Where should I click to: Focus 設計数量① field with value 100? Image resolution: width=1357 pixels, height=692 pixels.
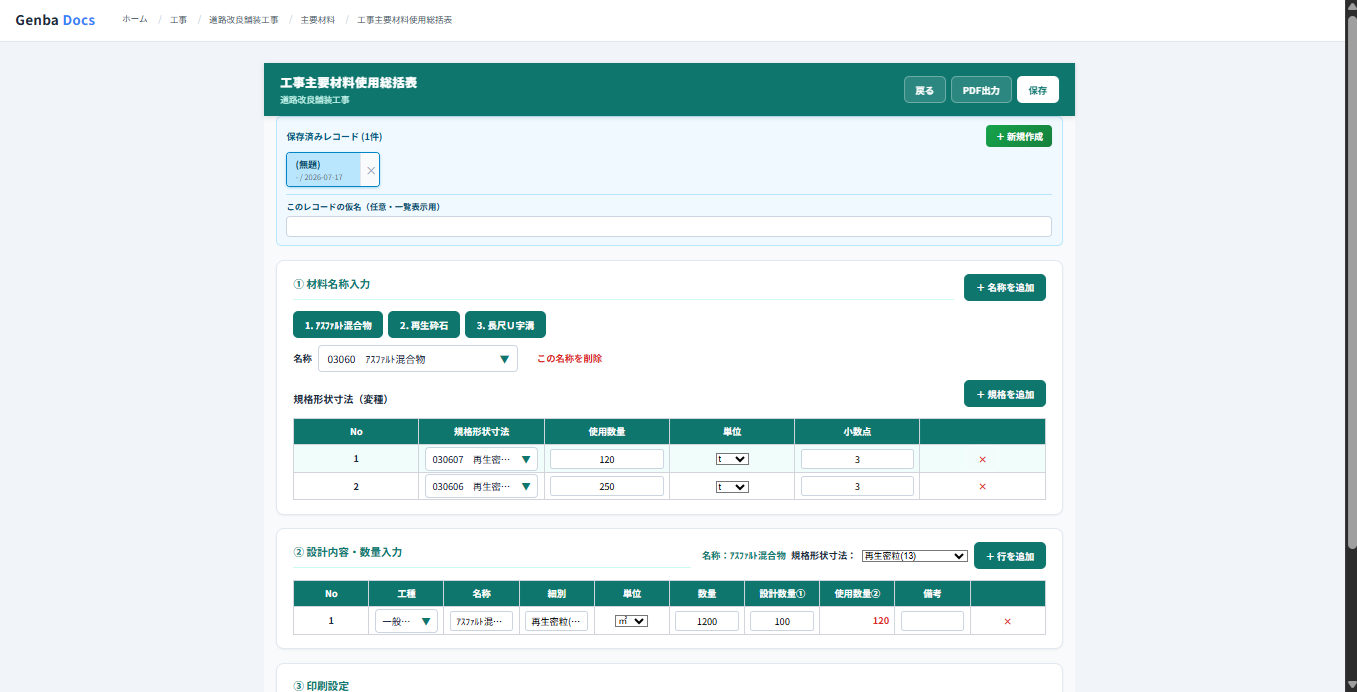tap(782, 621)
